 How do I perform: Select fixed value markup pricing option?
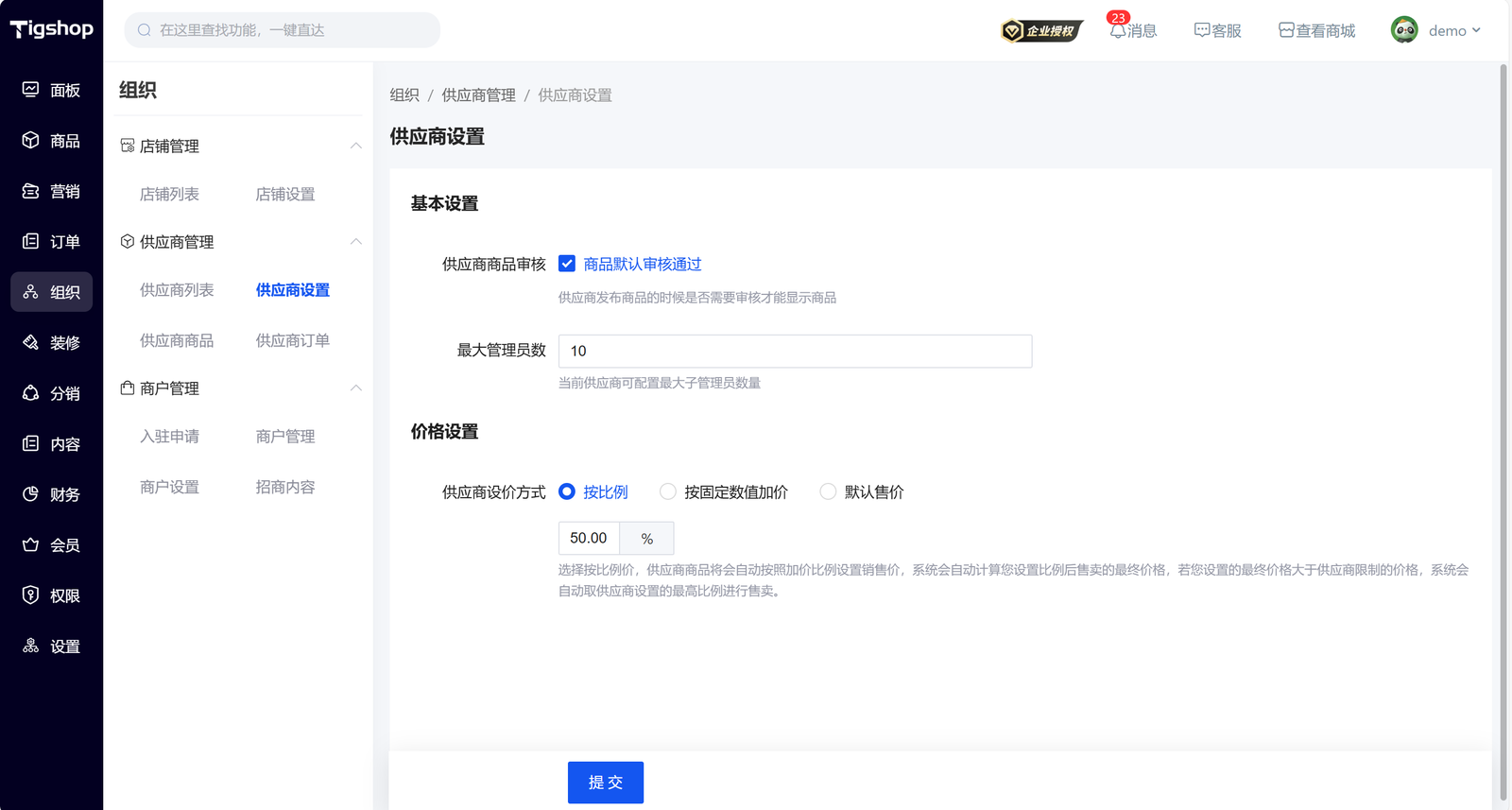(668, 491)
